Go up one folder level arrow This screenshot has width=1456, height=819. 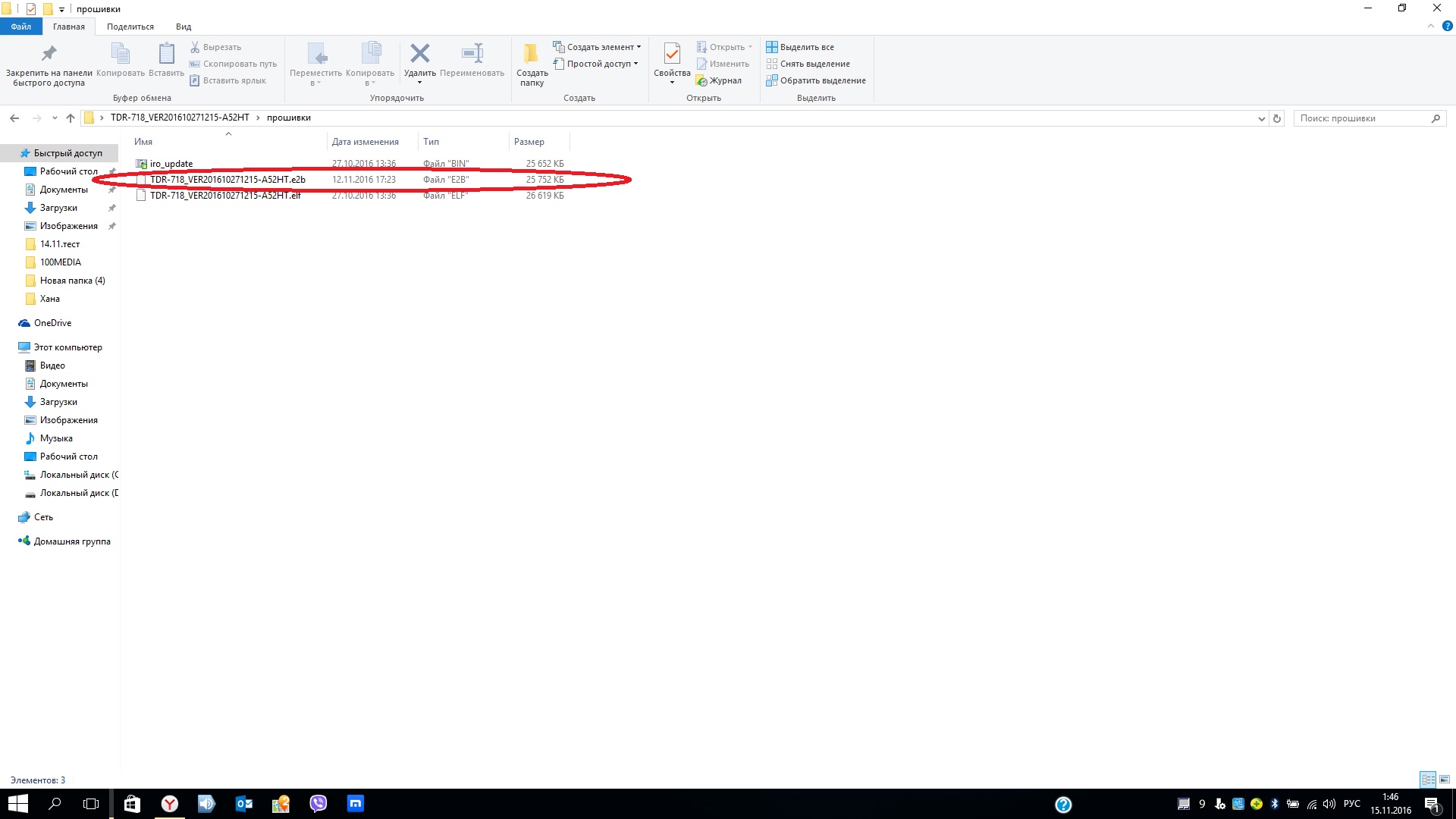71,118
